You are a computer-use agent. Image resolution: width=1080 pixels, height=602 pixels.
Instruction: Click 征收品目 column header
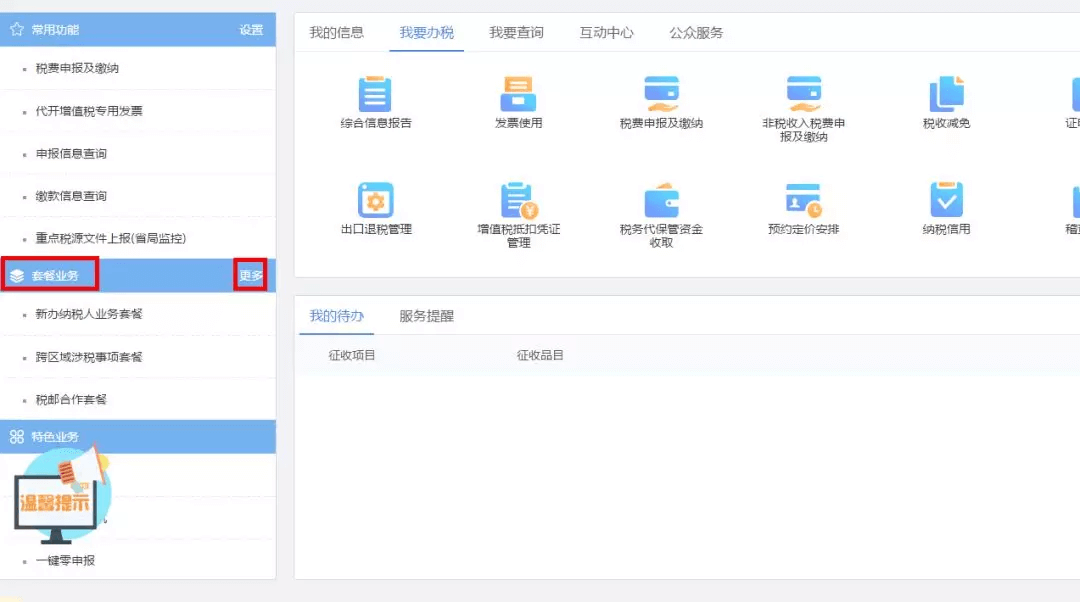click(x=540, y=355)
